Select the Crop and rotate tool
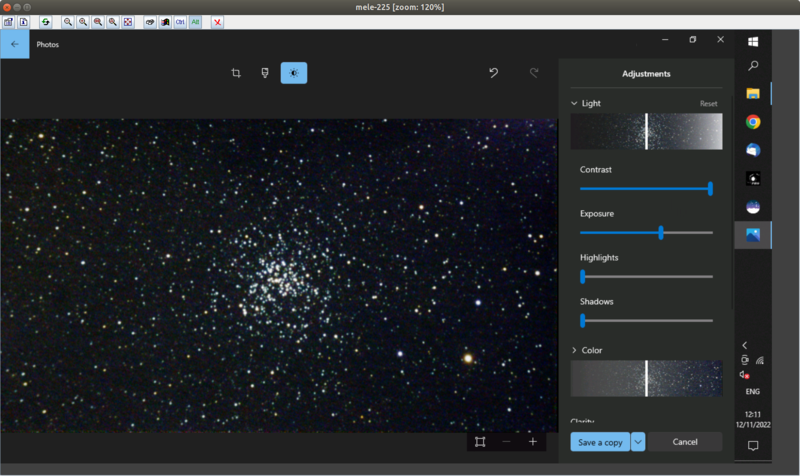 (x=236, y=73)
